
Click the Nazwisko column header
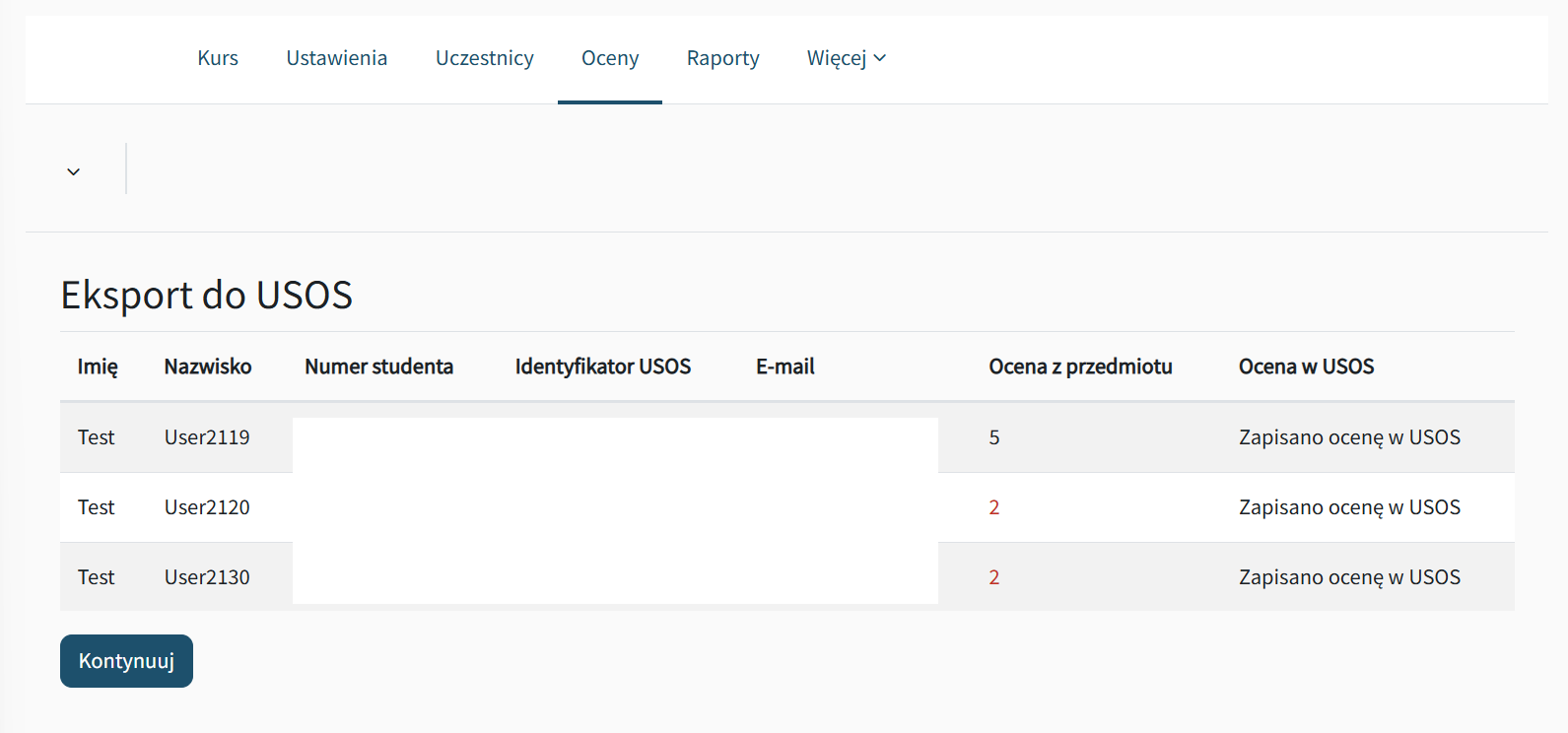click(207, 366)
